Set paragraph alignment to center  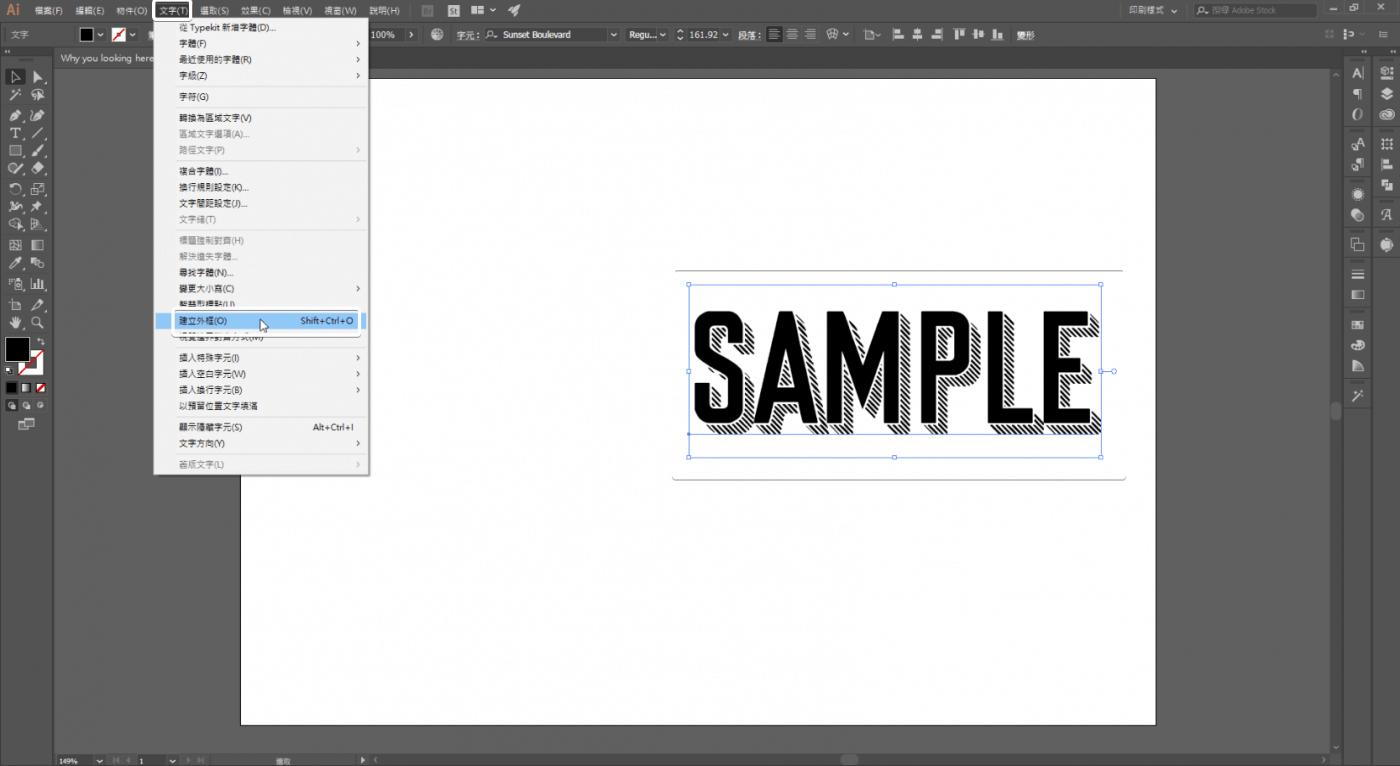click(792, 34)
